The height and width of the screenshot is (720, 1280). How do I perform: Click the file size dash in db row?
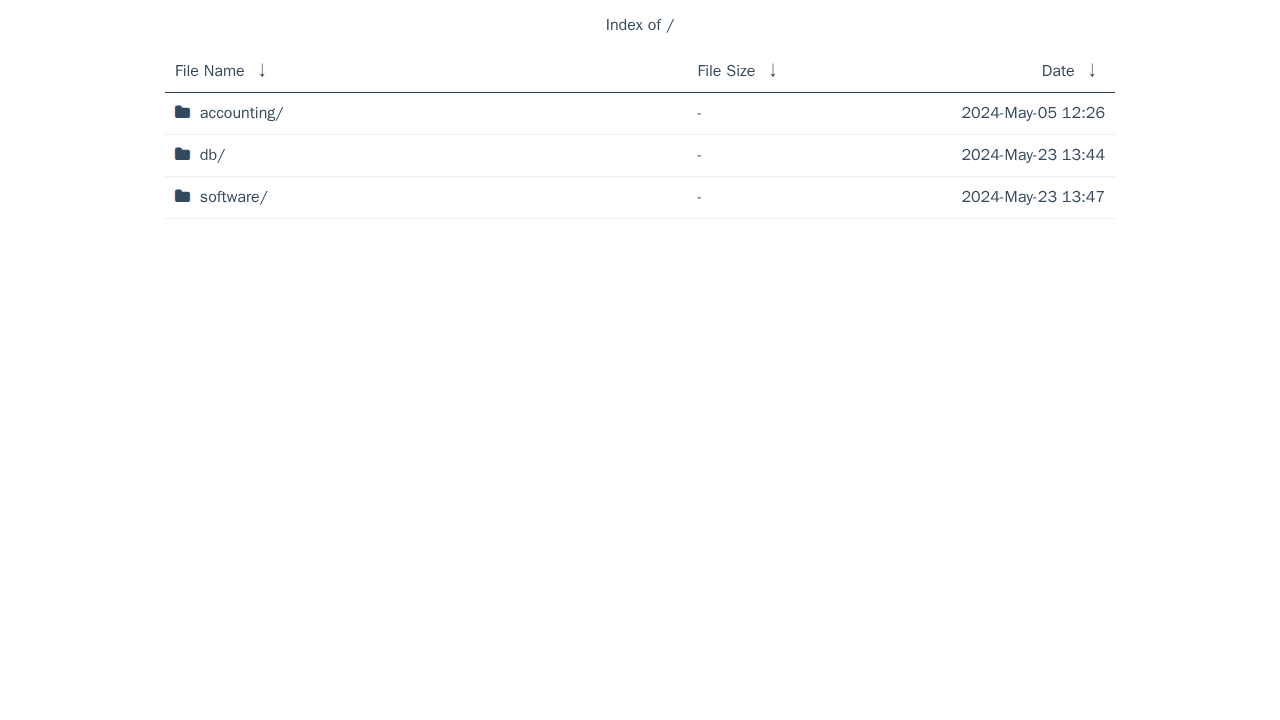click(699, 156)
